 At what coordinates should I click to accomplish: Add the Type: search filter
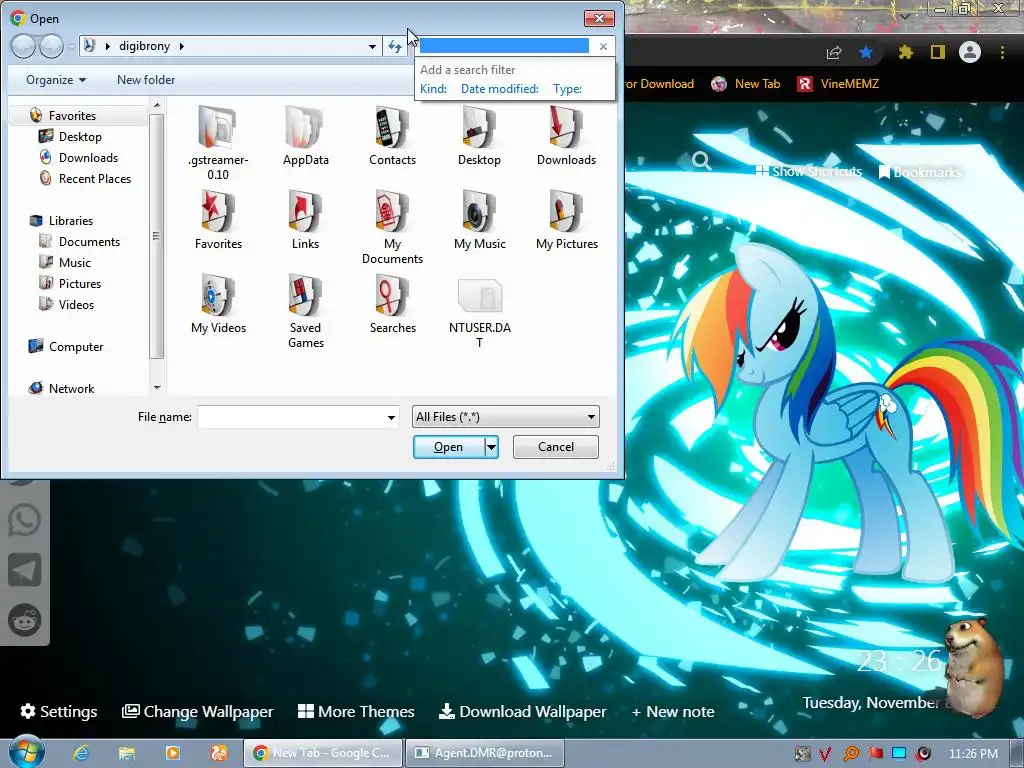(x=568, y=89)
